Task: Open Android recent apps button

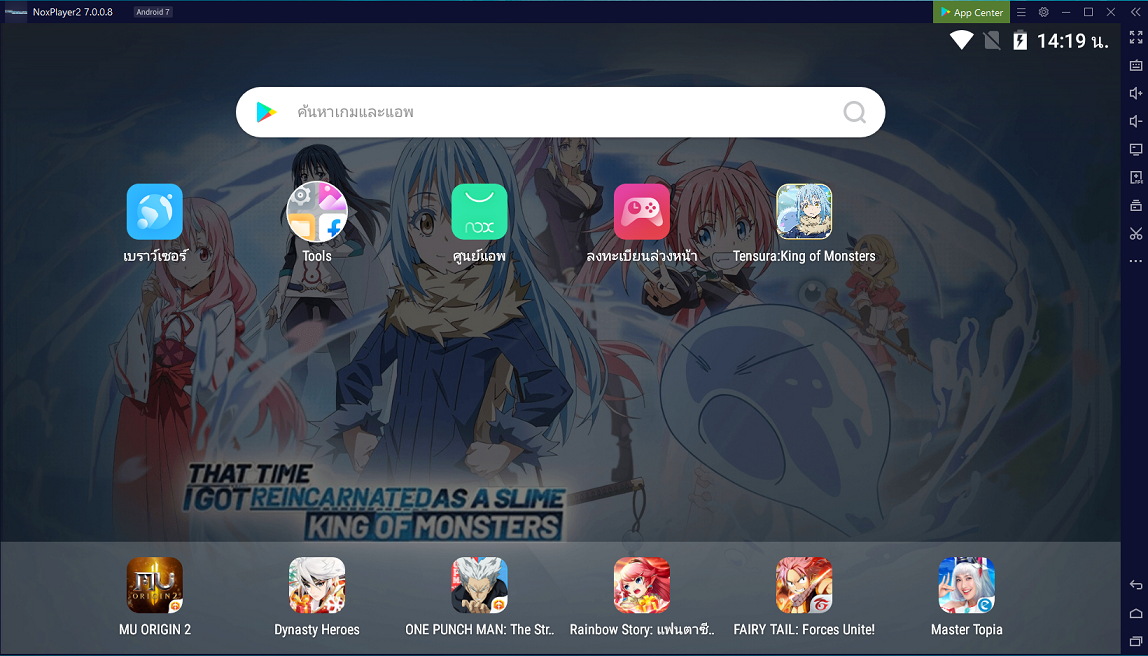Action: click(1136, 641)
